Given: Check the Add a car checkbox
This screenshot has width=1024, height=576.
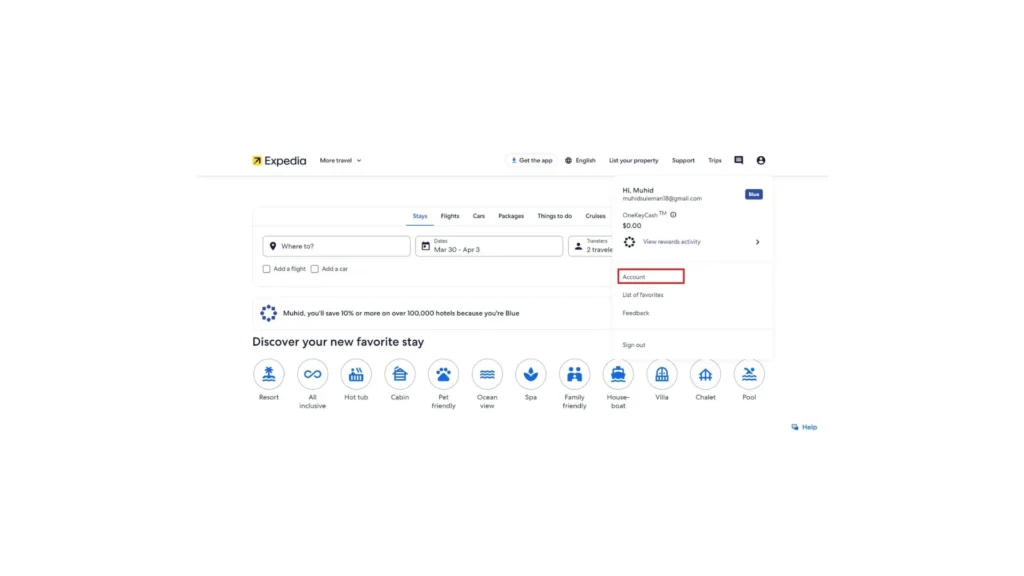Looking at the screenshot, I should 314,269.
